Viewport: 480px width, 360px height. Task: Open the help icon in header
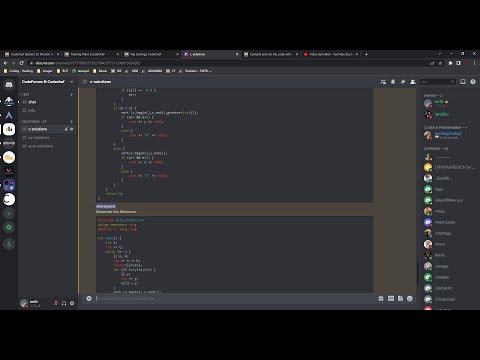coord(473,82)
